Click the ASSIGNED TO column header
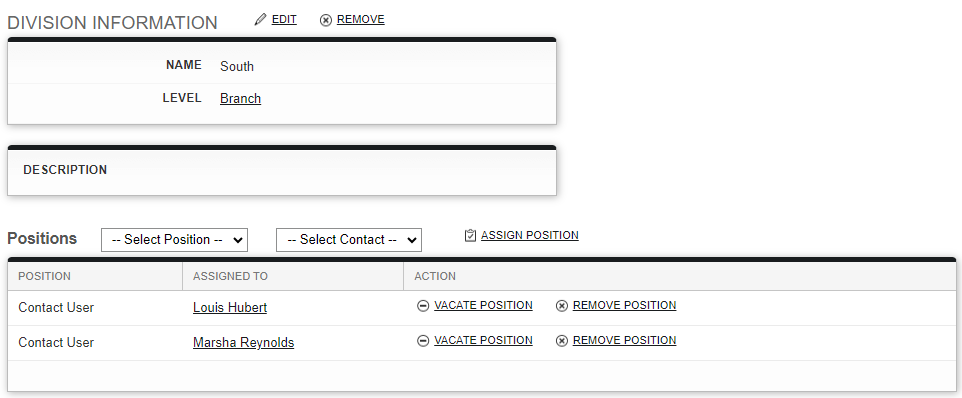962x398 pixels. [230, 276]
